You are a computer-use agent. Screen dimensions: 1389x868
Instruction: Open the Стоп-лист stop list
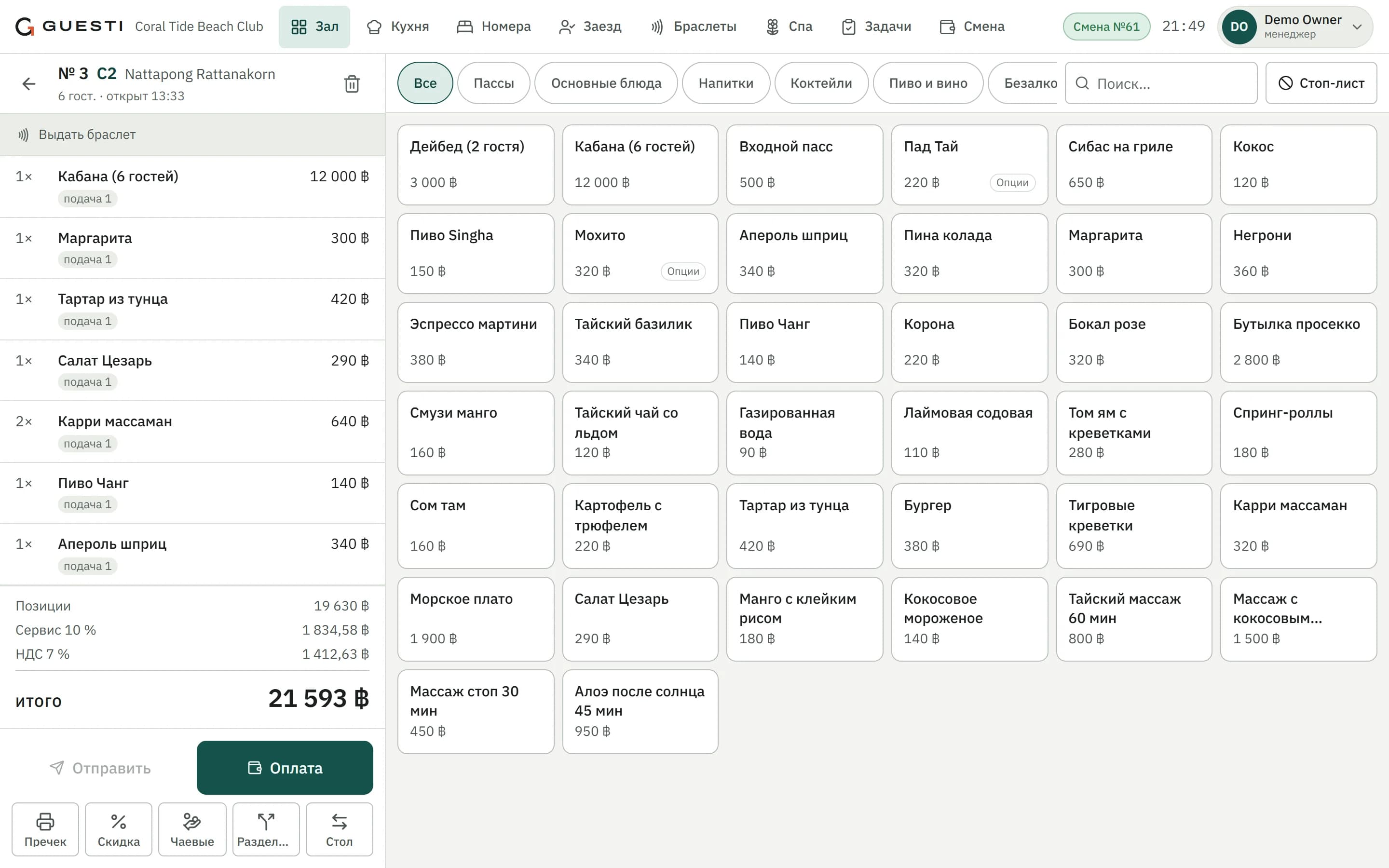click(1321, 83)
